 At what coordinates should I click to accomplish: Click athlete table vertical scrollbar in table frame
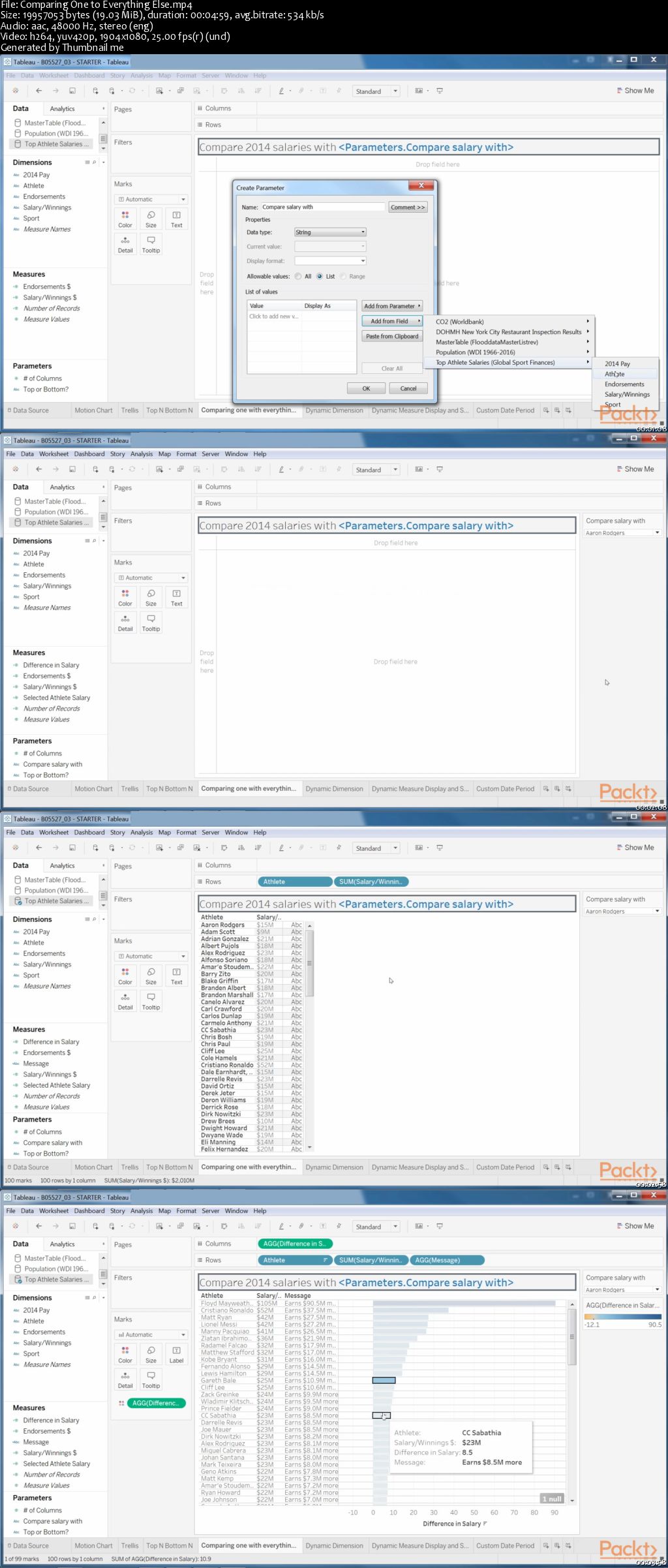pyautogui.click(x=310, y=1038)
